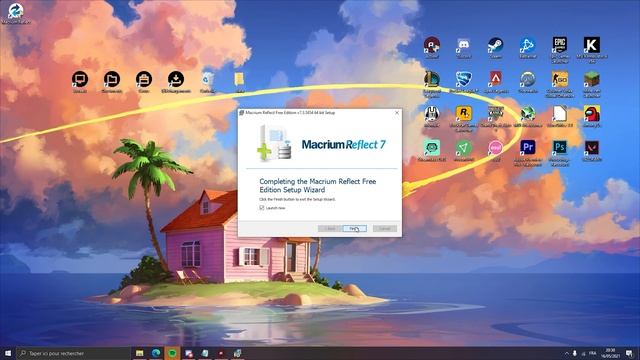Click the Back button in setup wizard
This screenshot has width=640, height=360.
point(330,229)
